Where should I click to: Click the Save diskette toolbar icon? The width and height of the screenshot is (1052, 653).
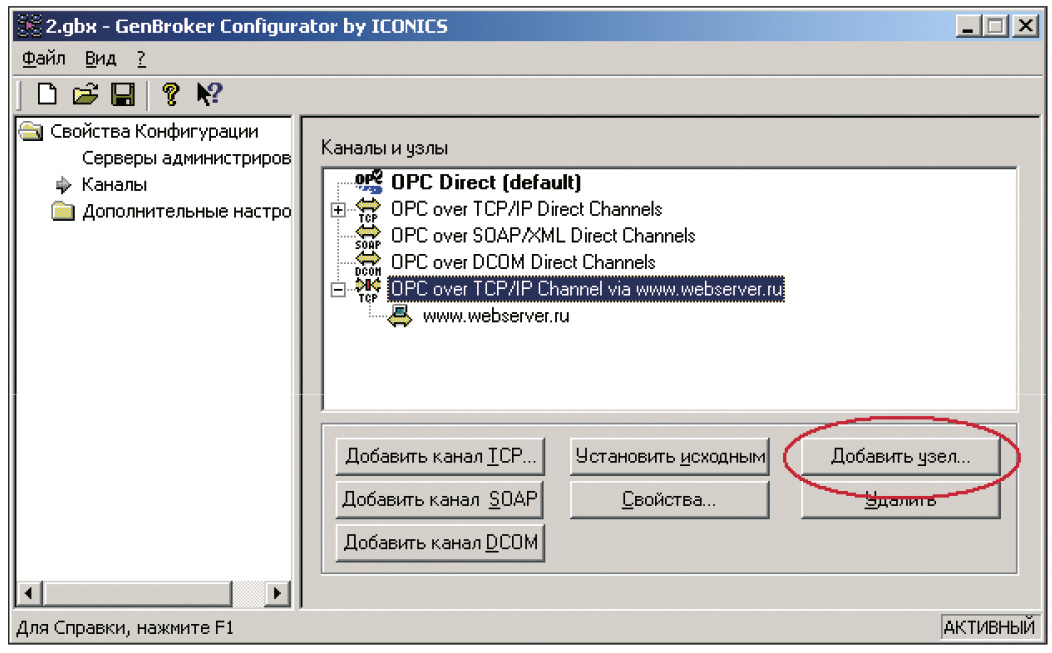point(123,94)
